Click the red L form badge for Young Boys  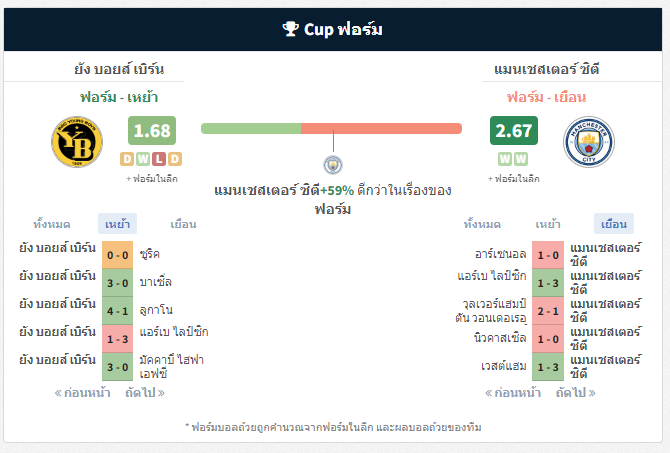coord(159,159)
